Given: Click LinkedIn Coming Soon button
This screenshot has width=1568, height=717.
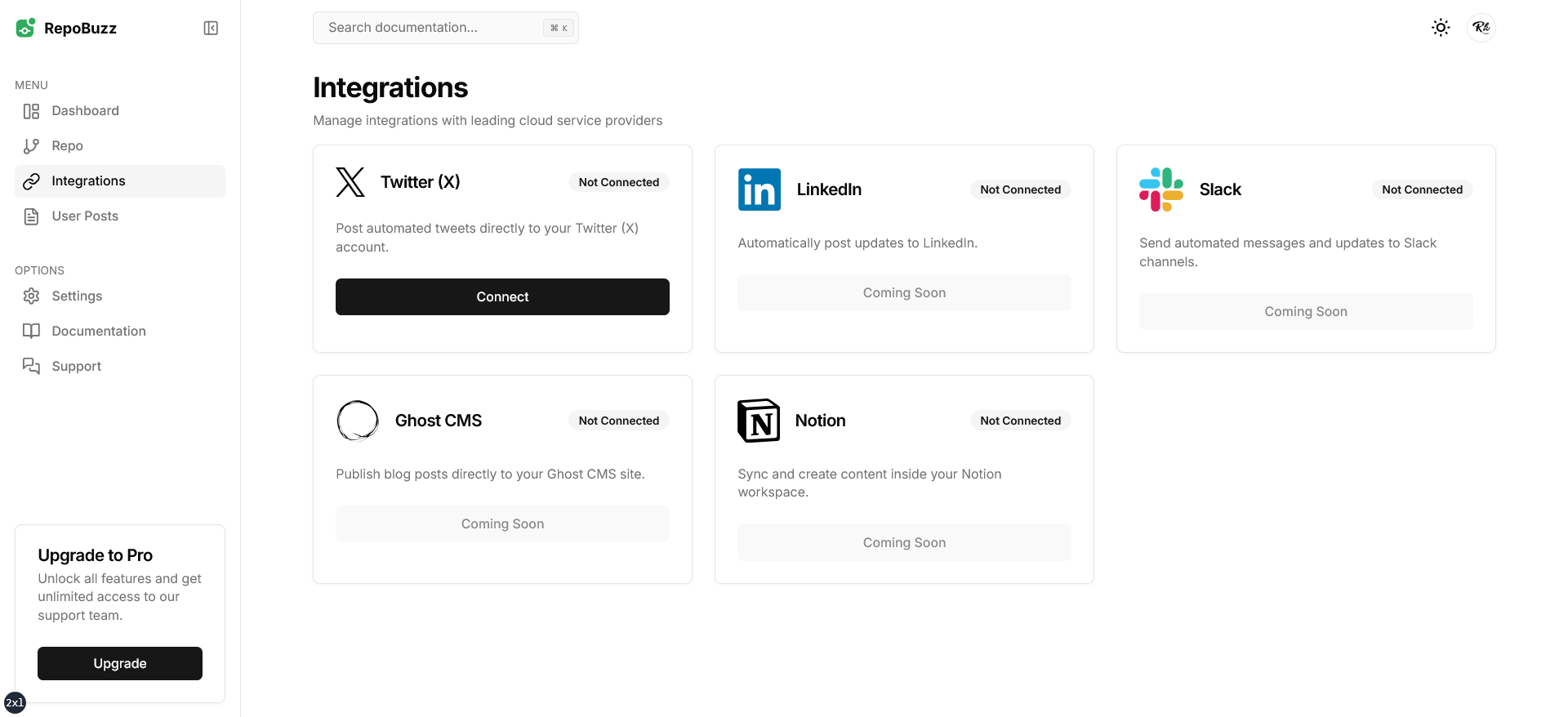Looking at the screenshot, I should pyautogui.click(x=904, y=293).
